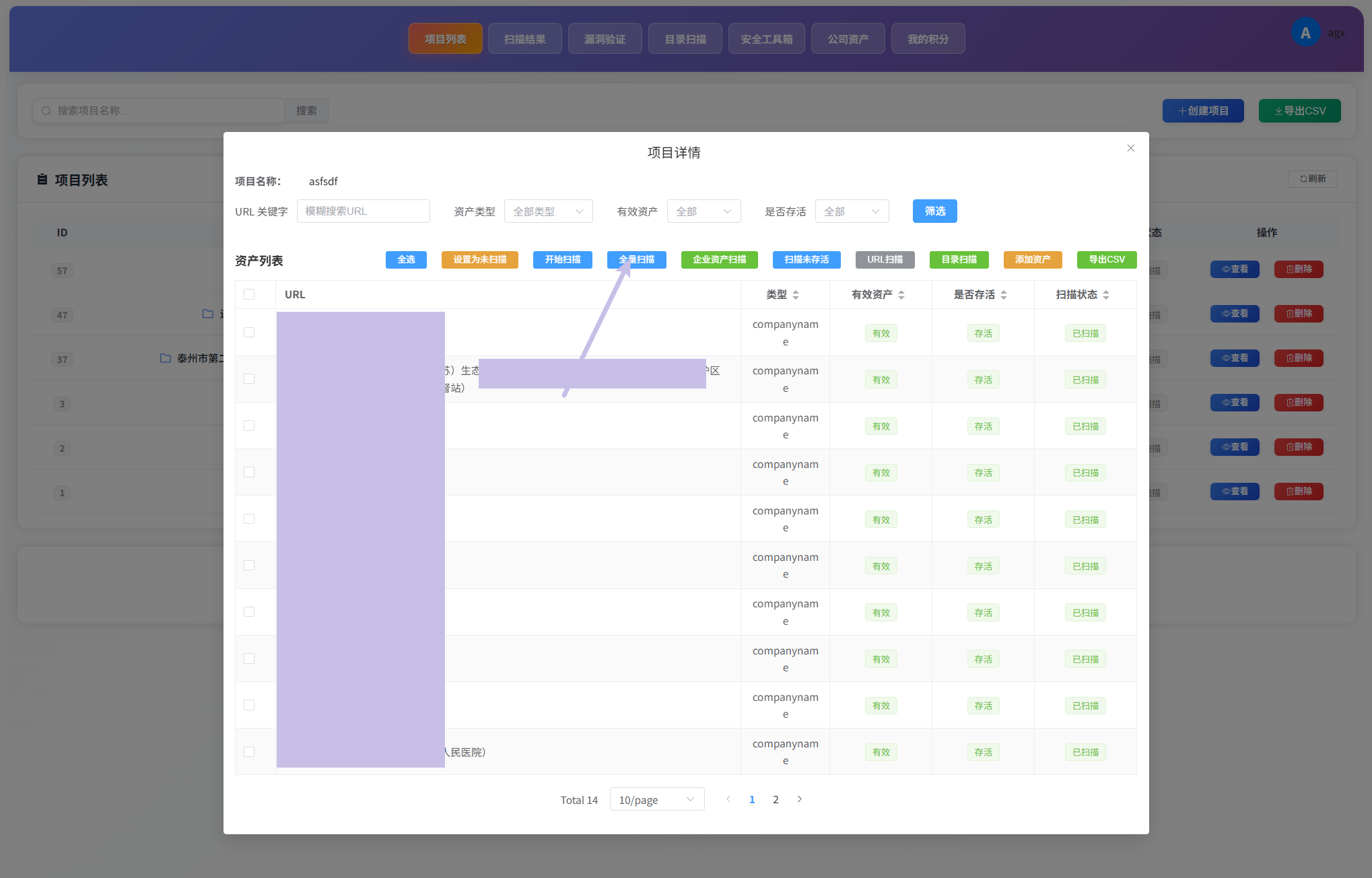Go to the previous page arrow
The height and width of the screenshot is (878, 1372).
728,799
